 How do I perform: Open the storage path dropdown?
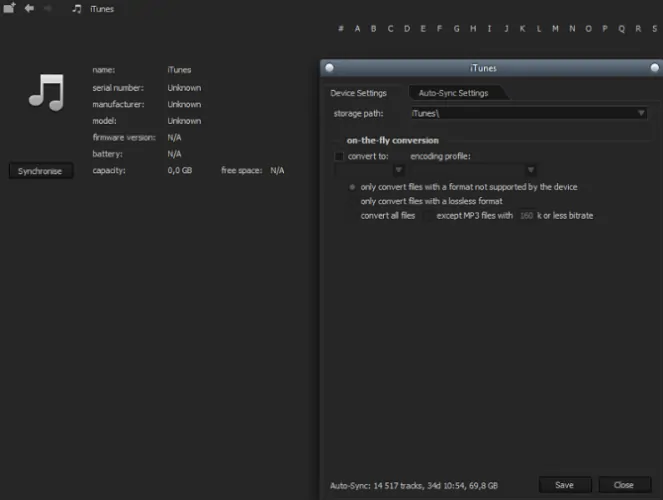[x=641, y=113]
